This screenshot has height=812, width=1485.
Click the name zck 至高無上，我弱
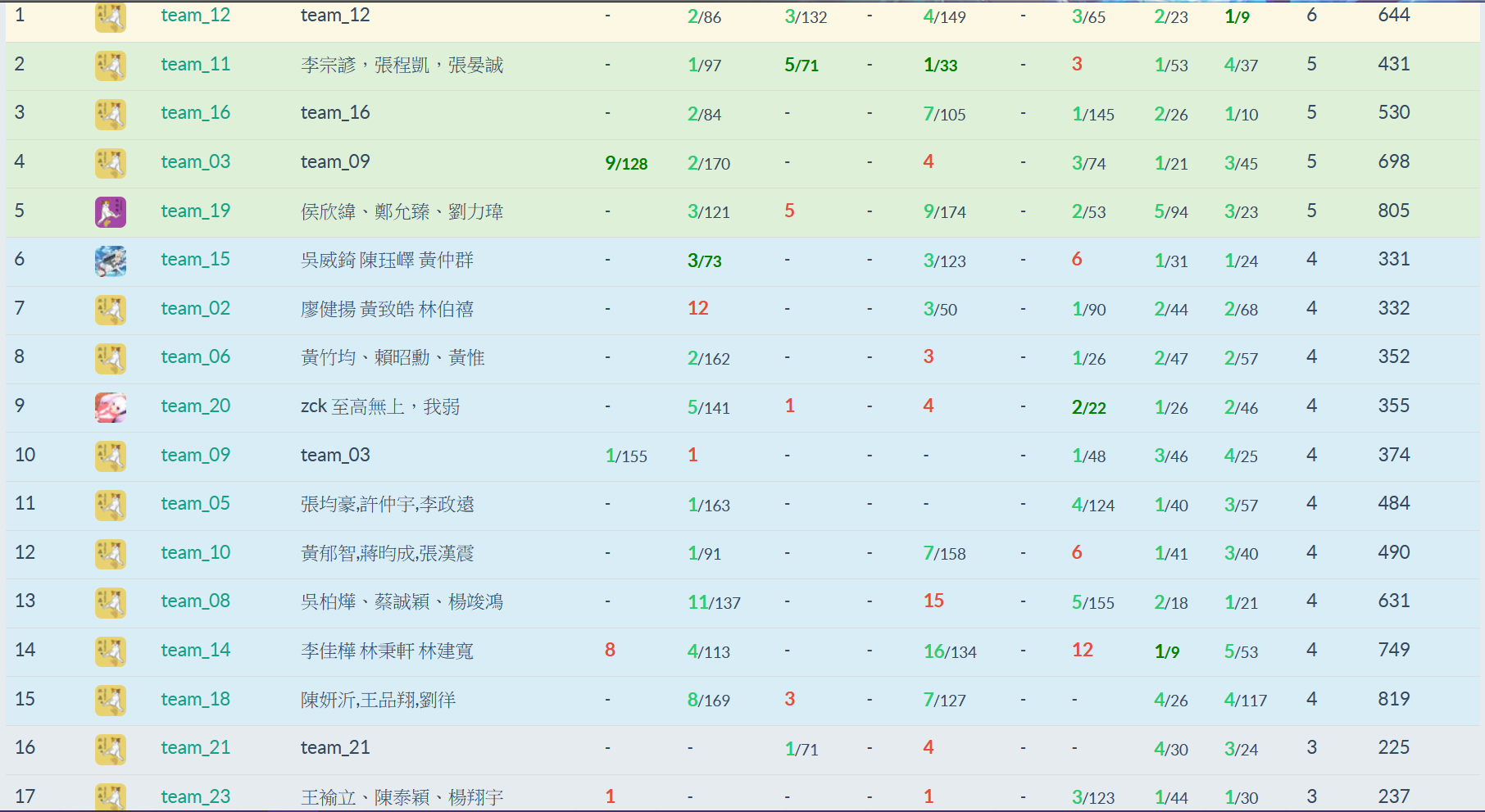point(380,406)
